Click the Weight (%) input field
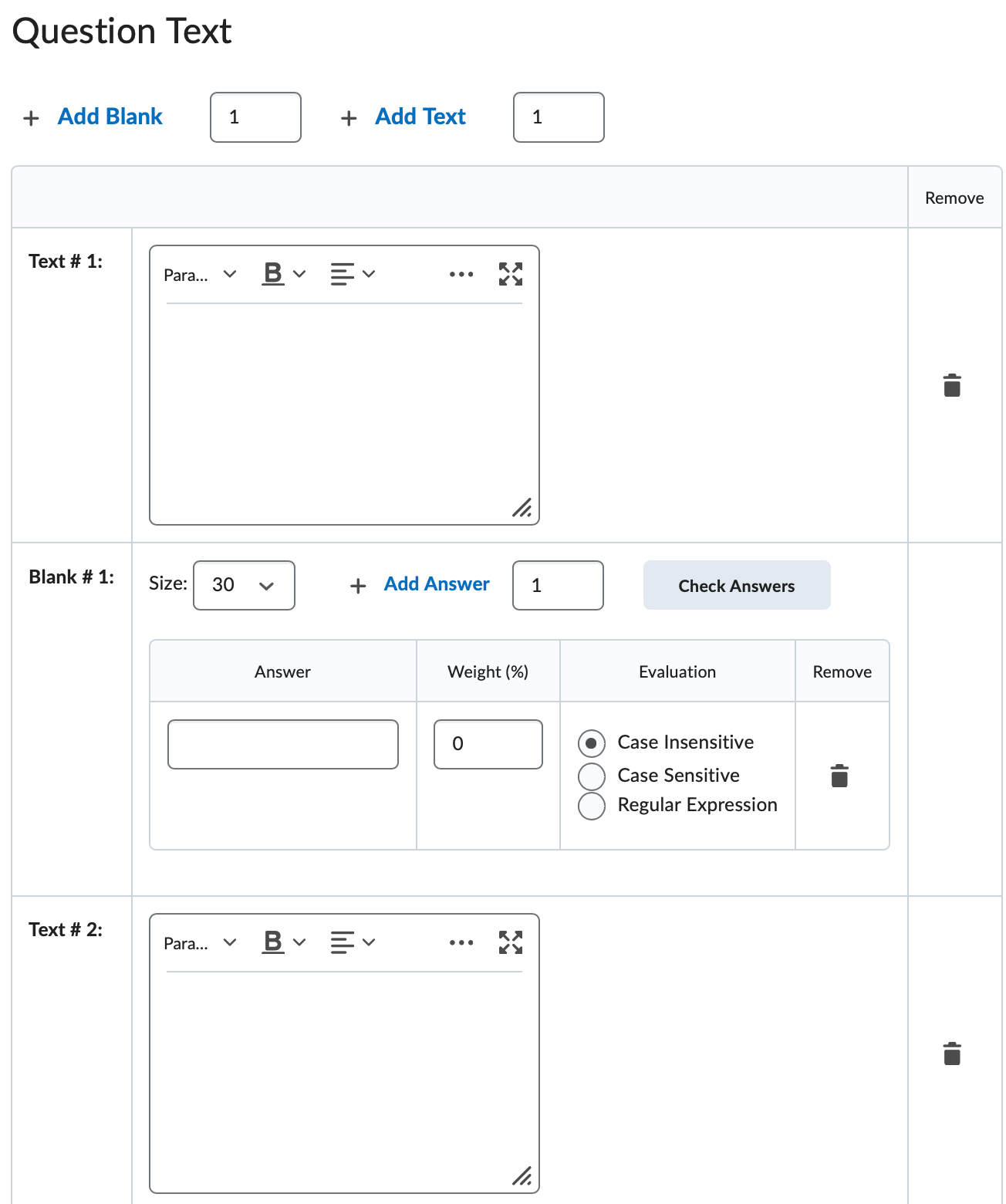Image resolution: width=1006 pixels, height=1204 pixels. tap(488, 744)
